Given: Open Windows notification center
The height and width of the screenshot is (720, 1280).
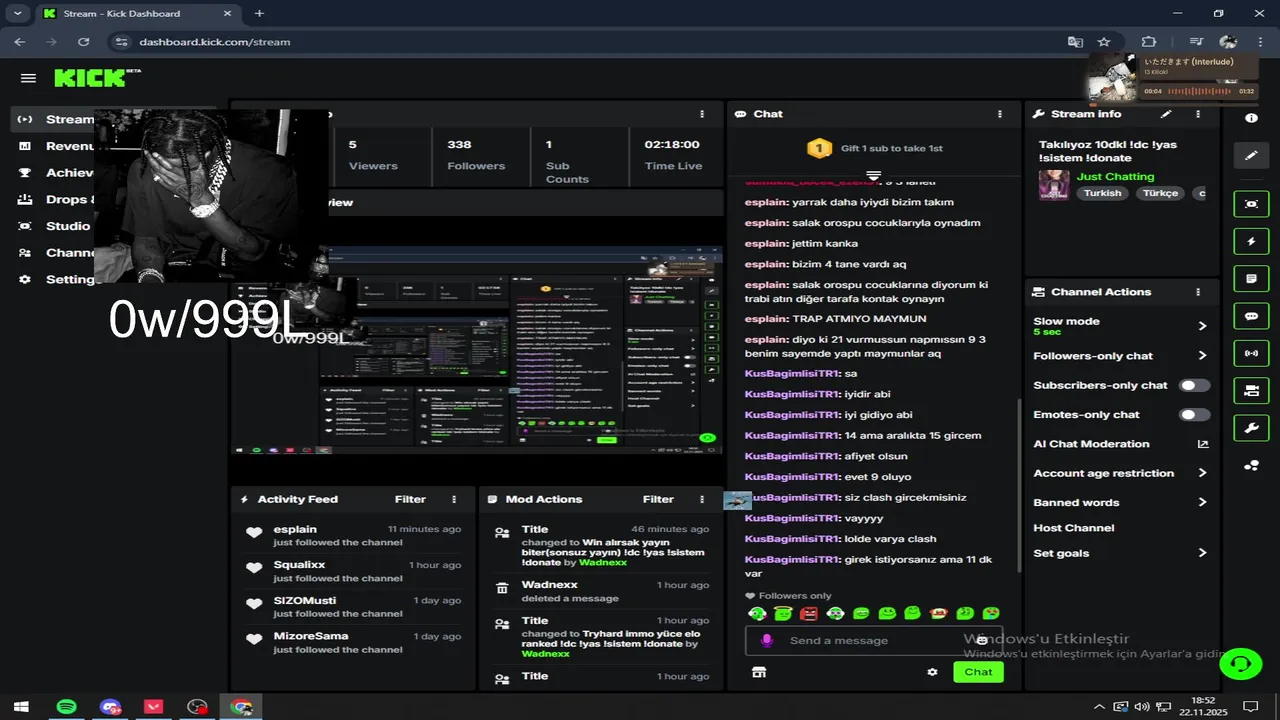Looking at the screenshot, I should [1250, 706].
